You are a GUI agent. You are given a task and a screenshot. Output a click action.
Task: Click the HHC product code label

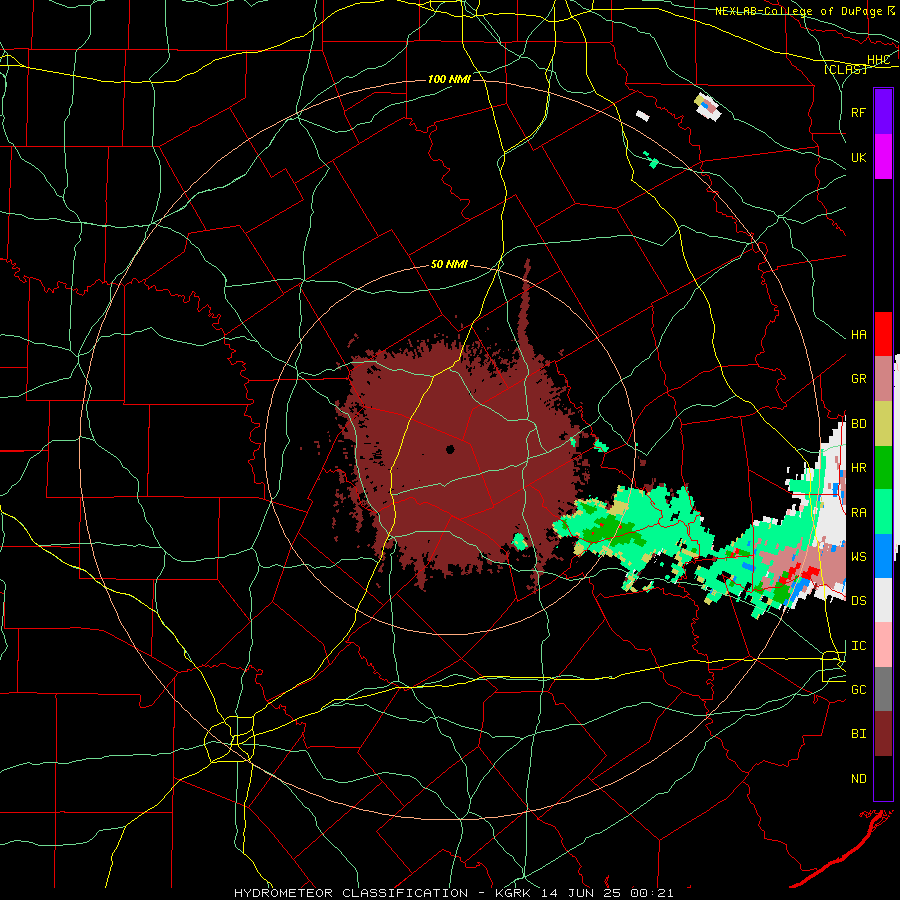(878, 60)
